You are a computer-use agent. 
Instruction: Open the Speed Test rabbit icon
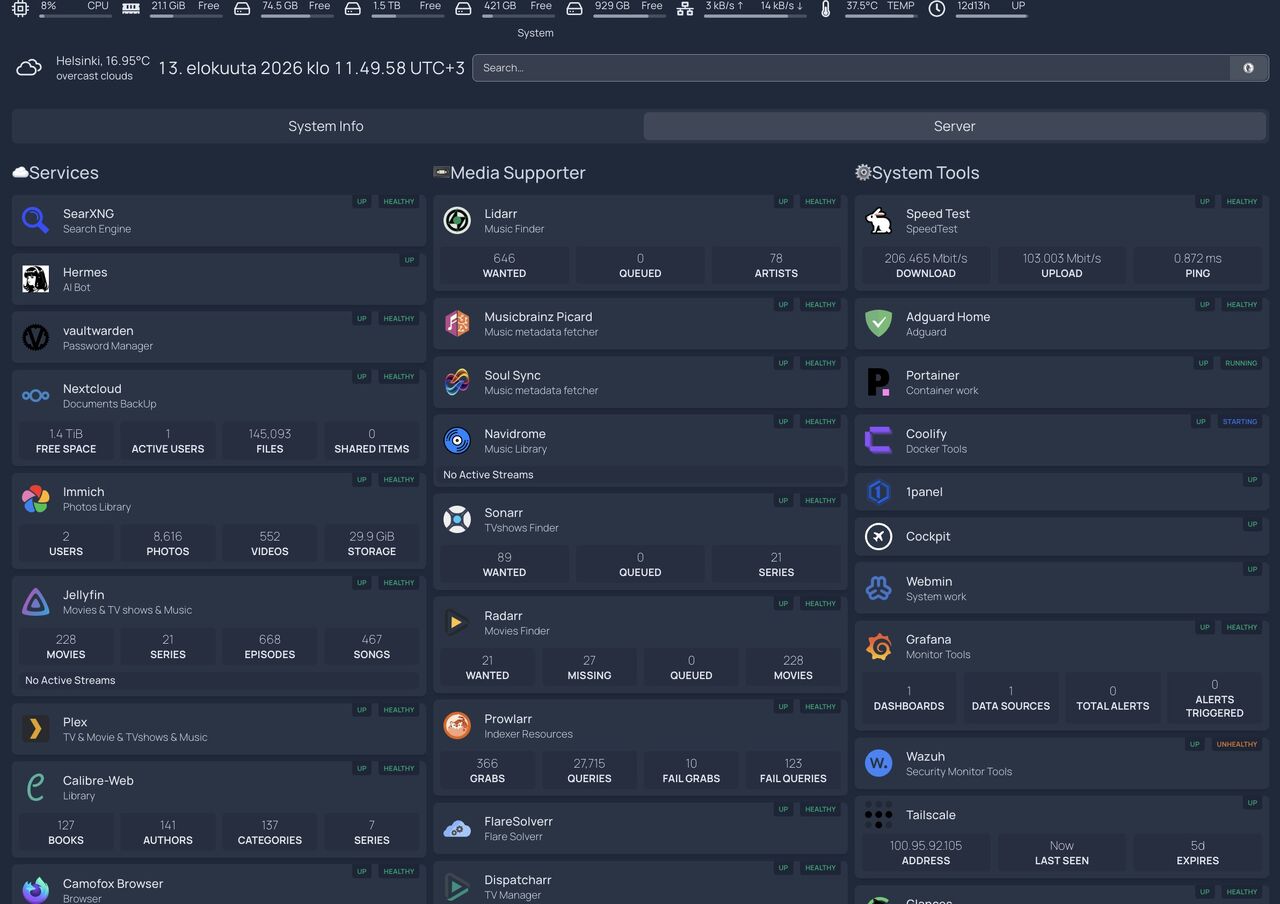[878, 220]
